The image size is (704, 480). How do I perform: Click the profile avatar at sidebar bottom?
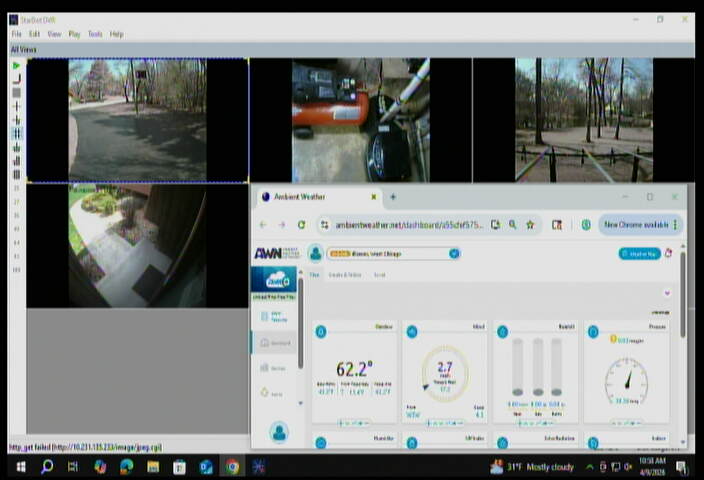279,432
